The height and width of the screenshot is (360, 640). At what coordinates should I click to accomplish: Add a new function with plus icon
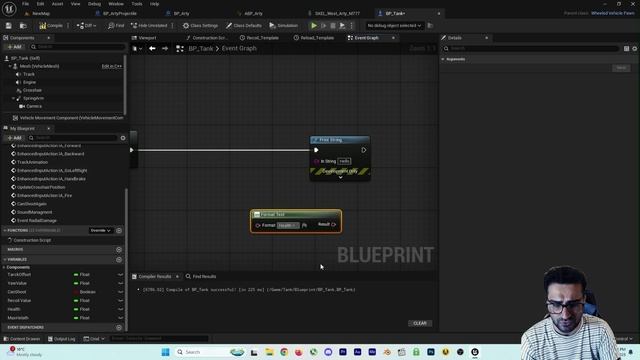119,231
